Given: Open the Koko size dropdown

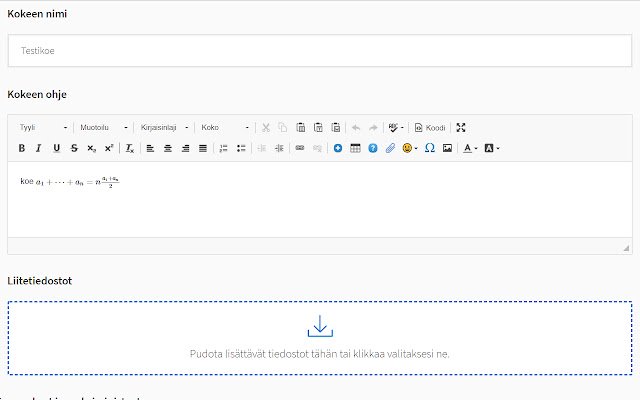Looking at the screenshot, I should 224,128.
